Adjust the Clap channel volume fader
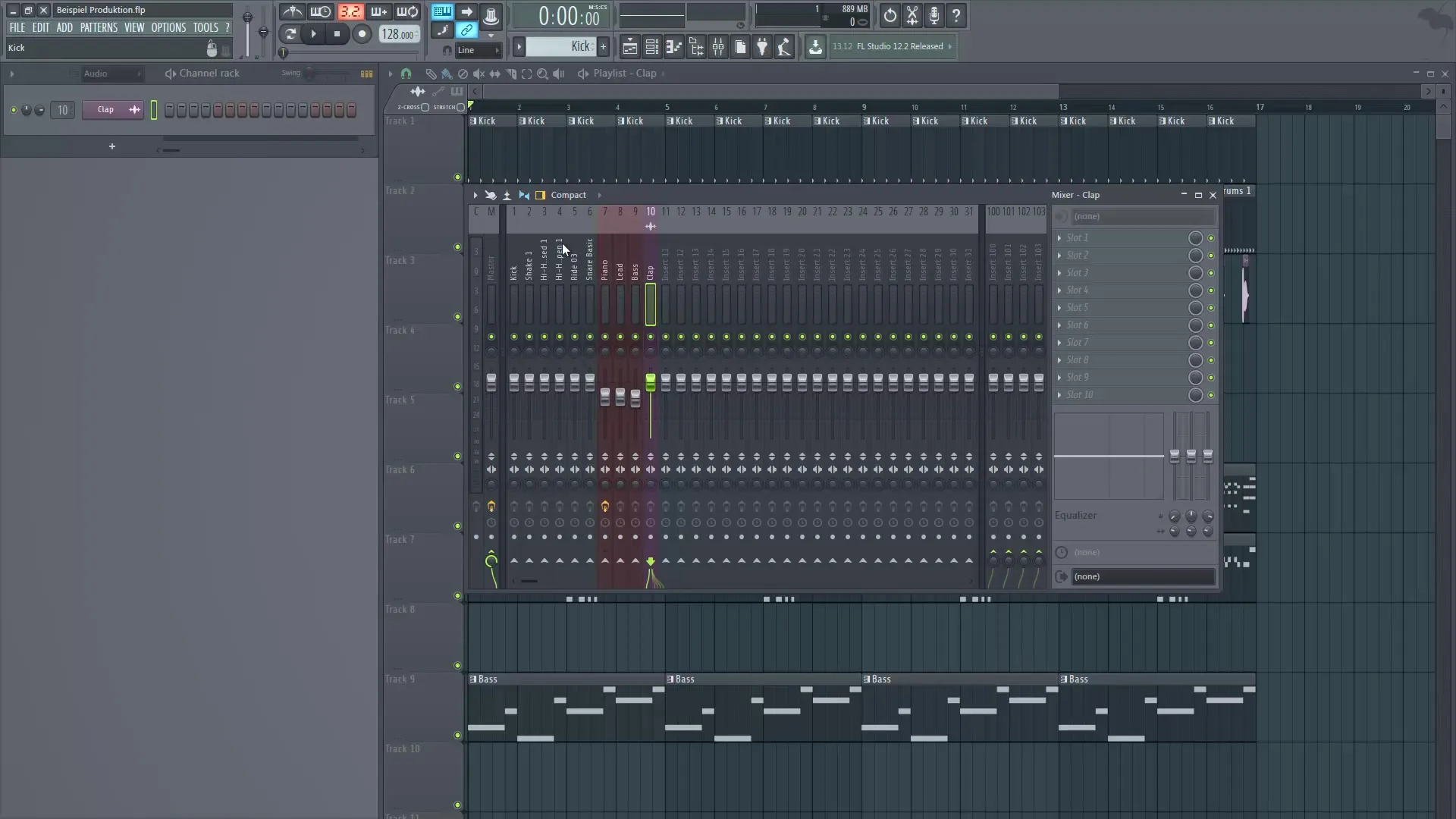This screenshot has width=1456, height=819. 651,383
